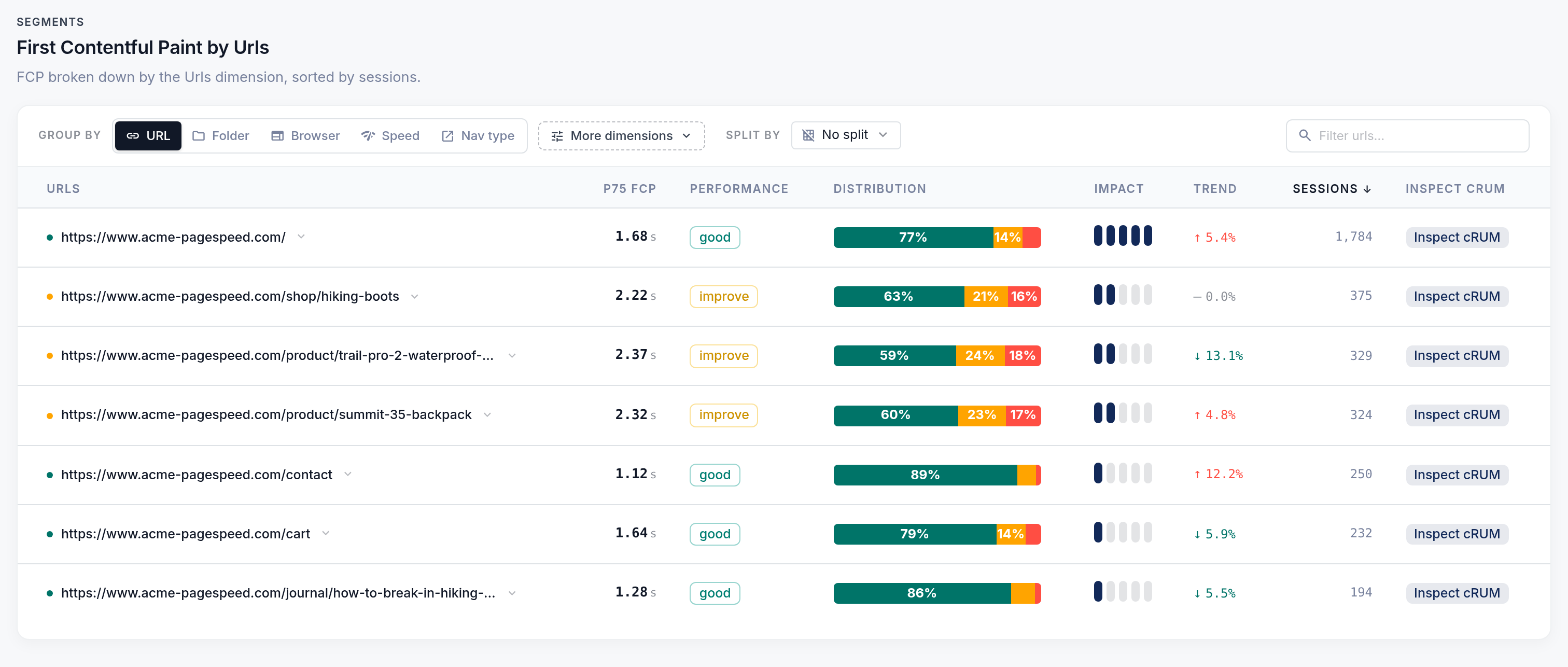Viewport: 1568px width, 667px height.
Task: Click the up 12.2% trend value
Action: (1218, 474)
